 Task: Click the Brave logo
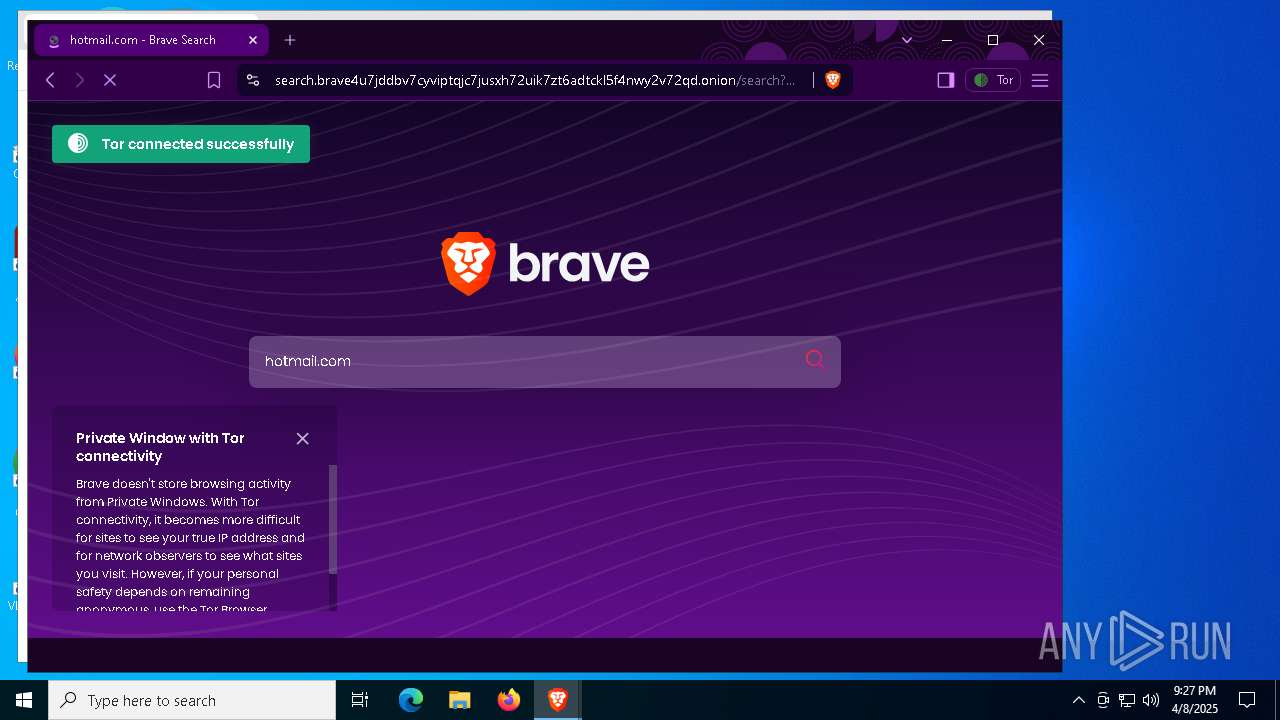pyautogui.click(x=545, y=264)
